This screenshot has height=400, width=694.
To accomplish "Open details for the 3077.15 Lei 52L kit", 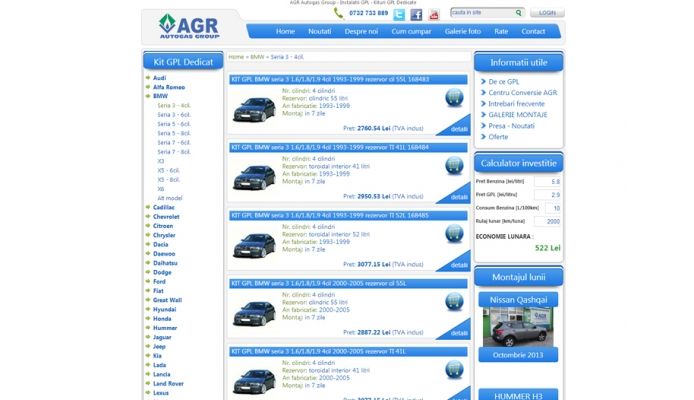I will pyautogui.click(x=458, y=265).
